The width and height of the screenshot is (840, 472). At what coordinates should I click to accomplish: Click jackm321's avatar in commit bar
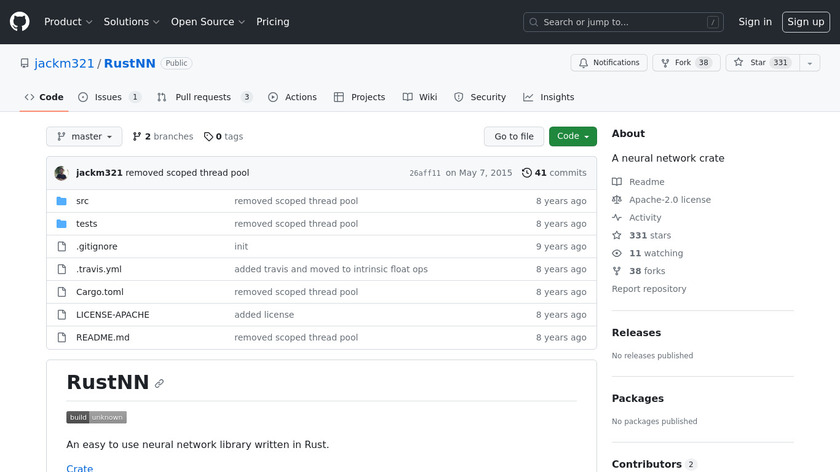pos(61,173)
